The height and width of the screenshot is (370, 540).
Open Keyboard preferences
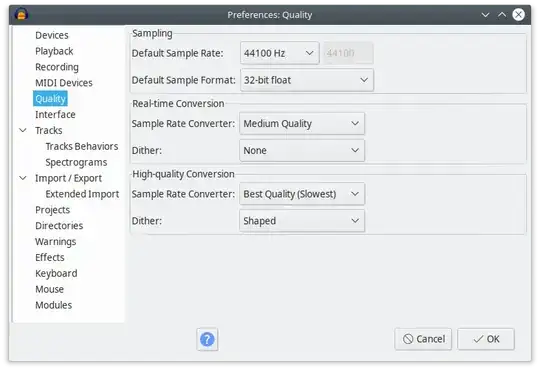coord(56,273)
